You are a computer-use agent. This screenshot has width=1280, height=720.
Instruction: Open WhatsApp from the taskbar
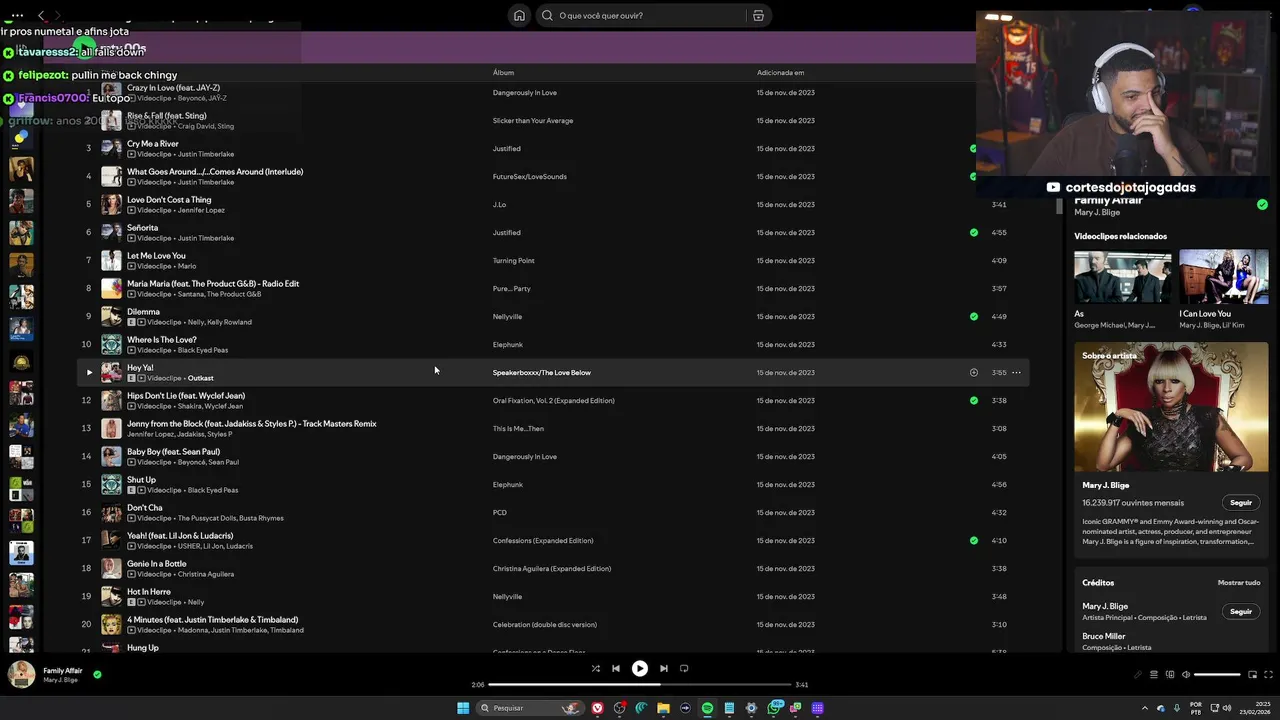point(775,708)
